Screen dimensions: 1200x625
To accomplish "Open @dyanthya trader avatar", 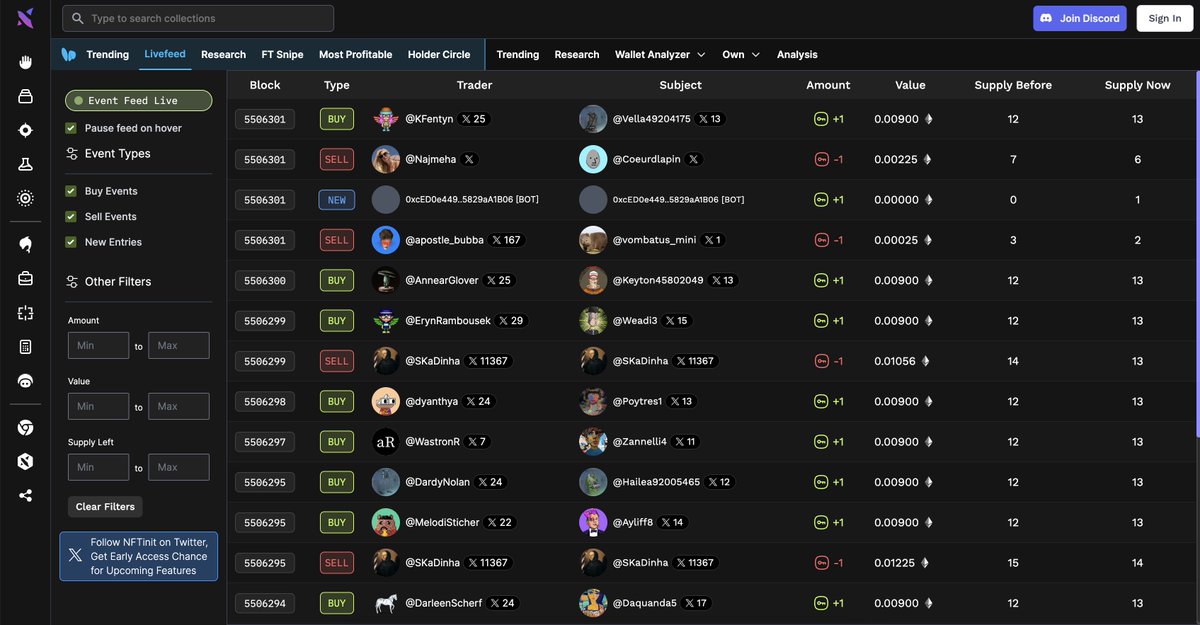I will [386, 401].
